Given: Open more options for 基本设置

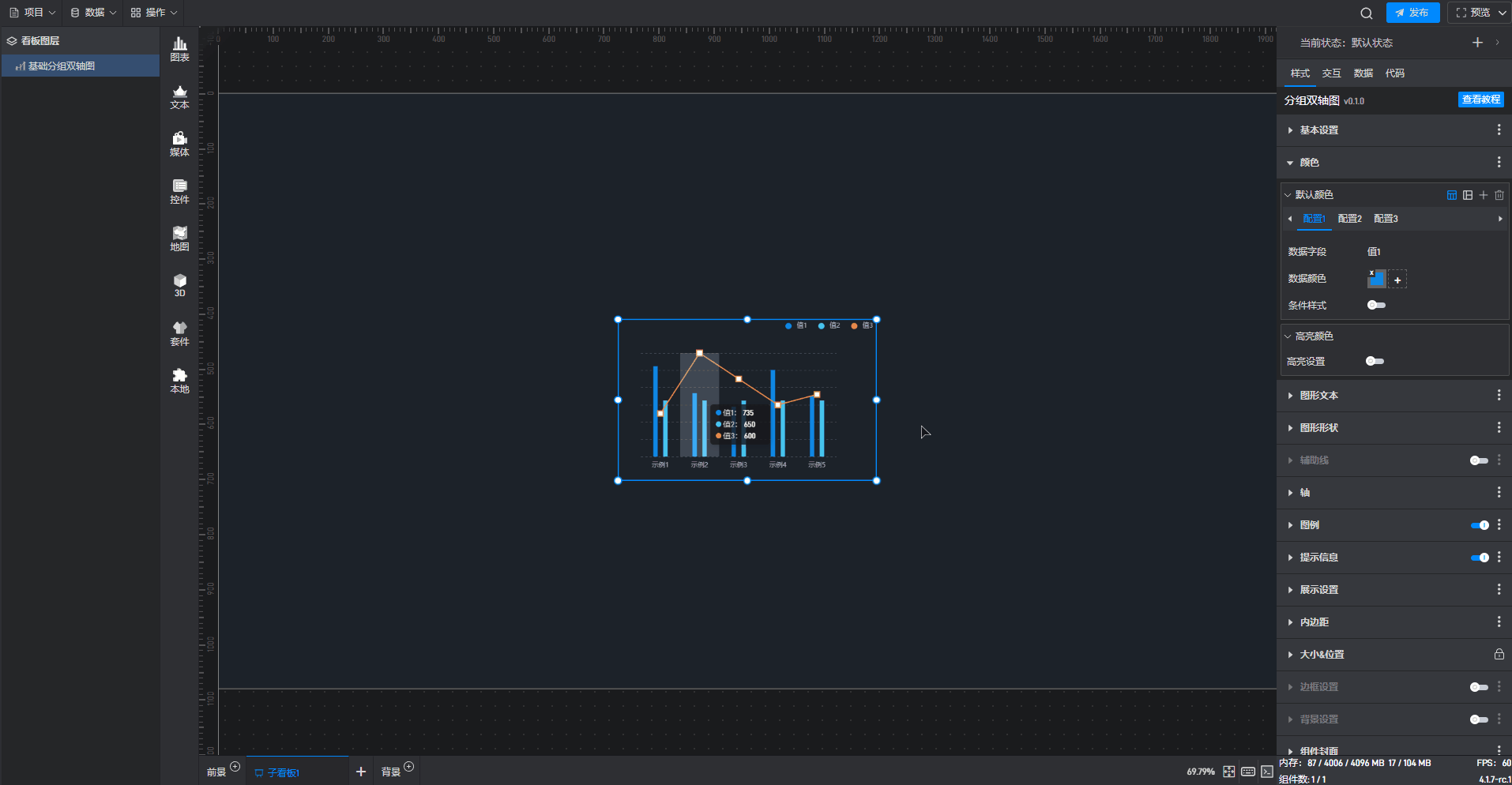Looking at the screenshot, I should point(1499,130).
